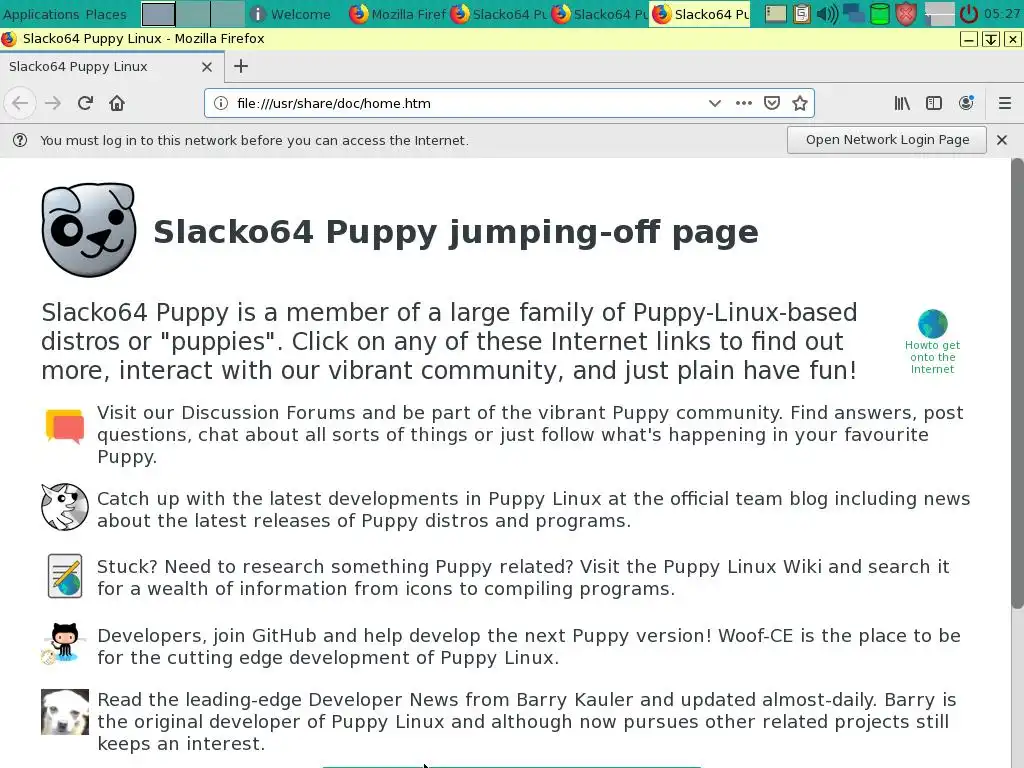Go back to the previous page
Image resolution: width=1024 pixels, height=768 pixels.
20,103
